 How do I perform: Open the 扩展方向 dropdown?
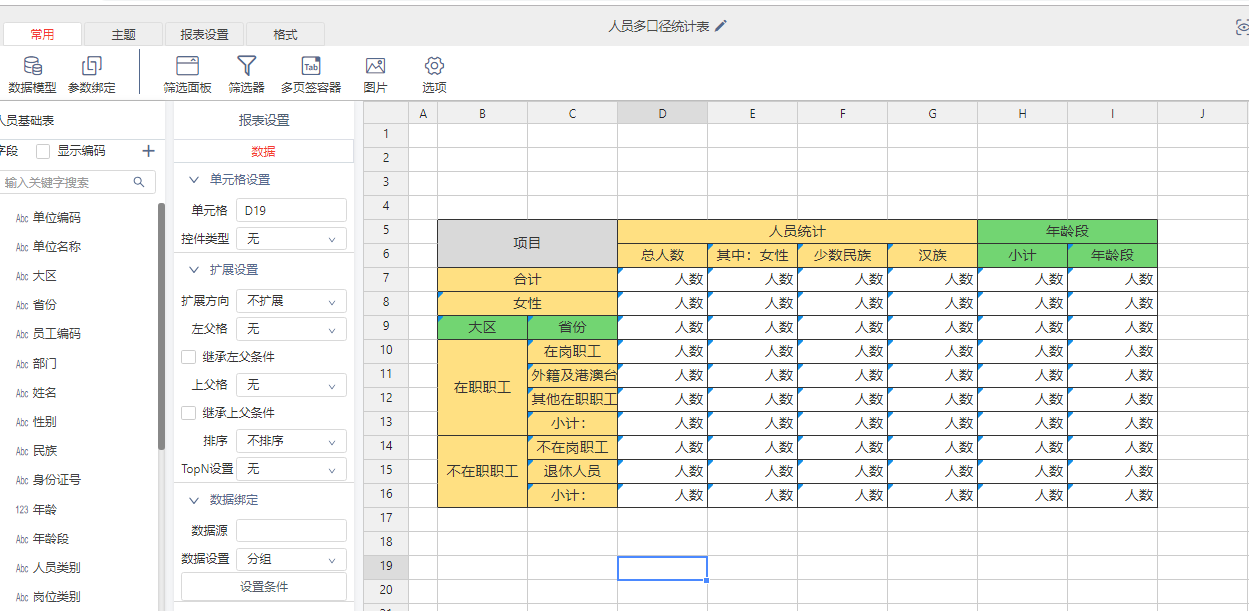(291, 301)
